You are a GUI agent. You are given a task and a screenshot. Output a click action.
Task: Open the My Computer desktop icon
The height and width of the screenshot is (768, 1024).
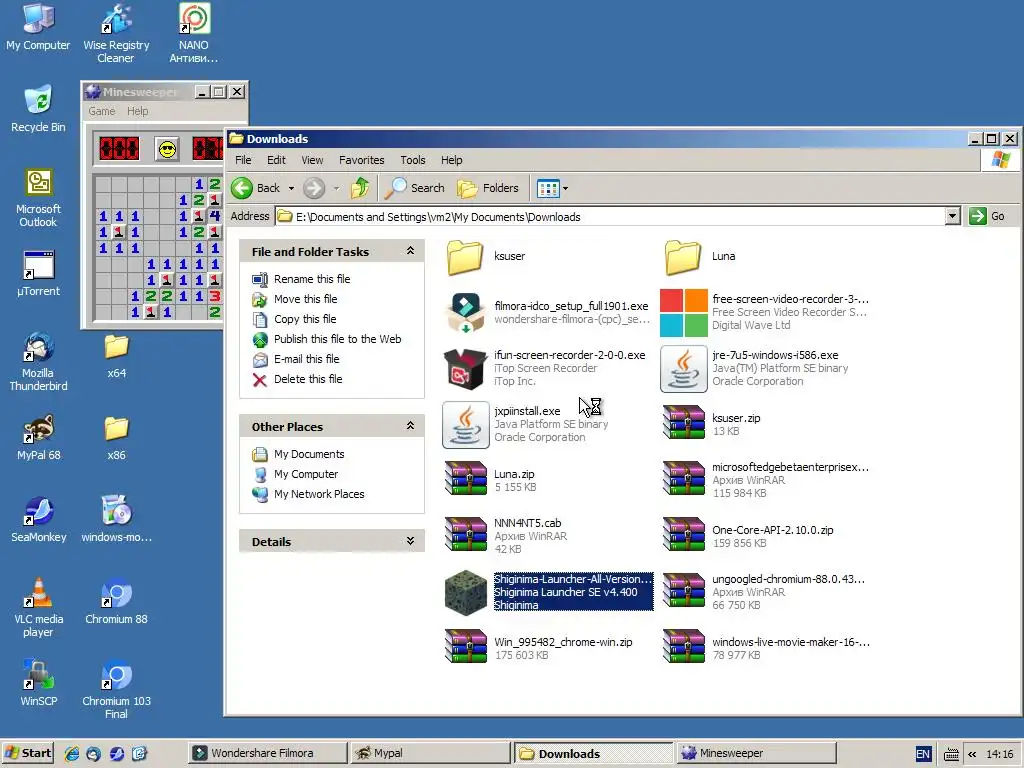38,26
